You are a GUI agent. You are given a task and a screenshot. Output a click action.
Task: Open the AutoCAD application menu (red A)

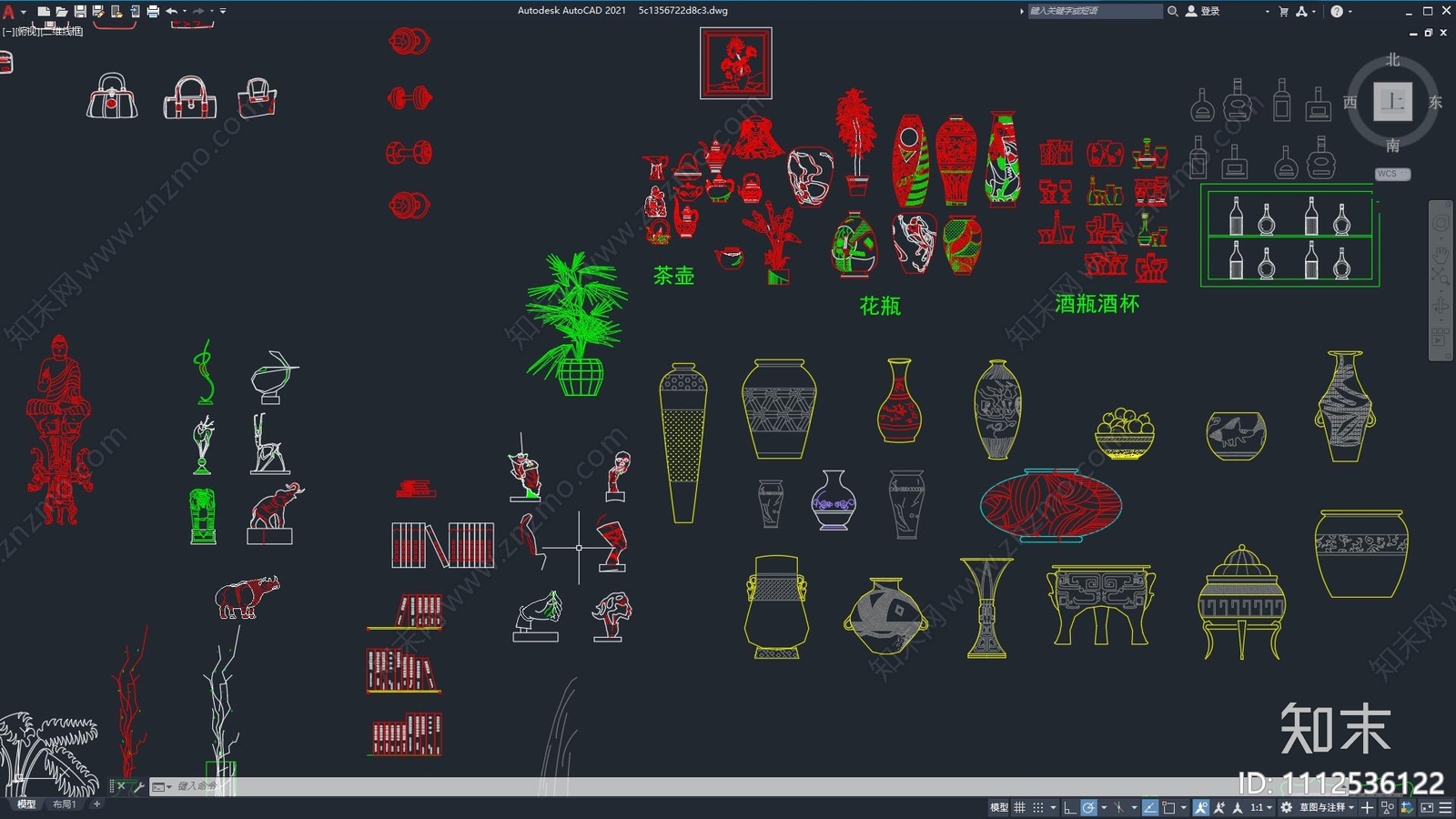click(8, 11)
